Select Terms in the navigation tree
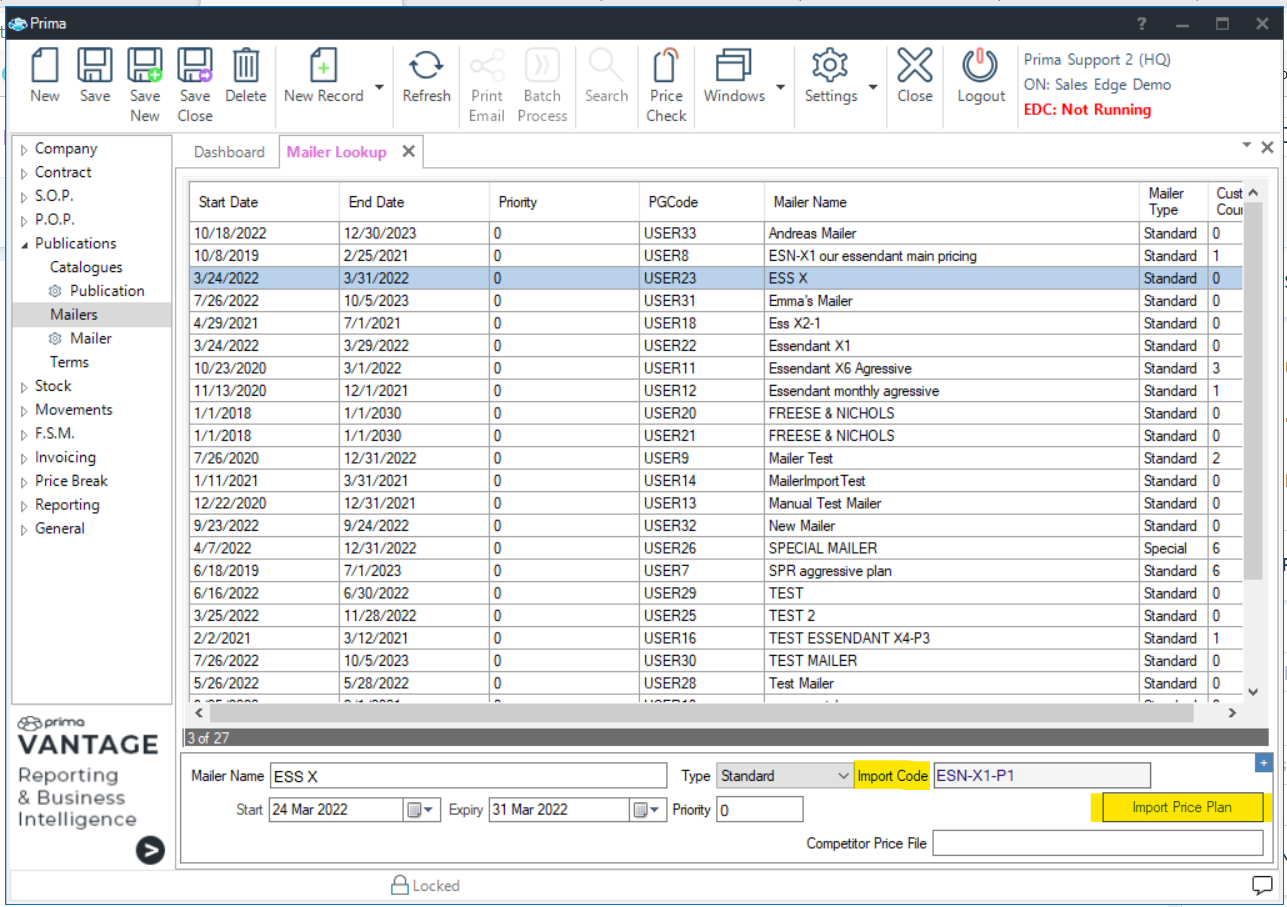This screenshot has height=907, width=1287. pos(69,362)
